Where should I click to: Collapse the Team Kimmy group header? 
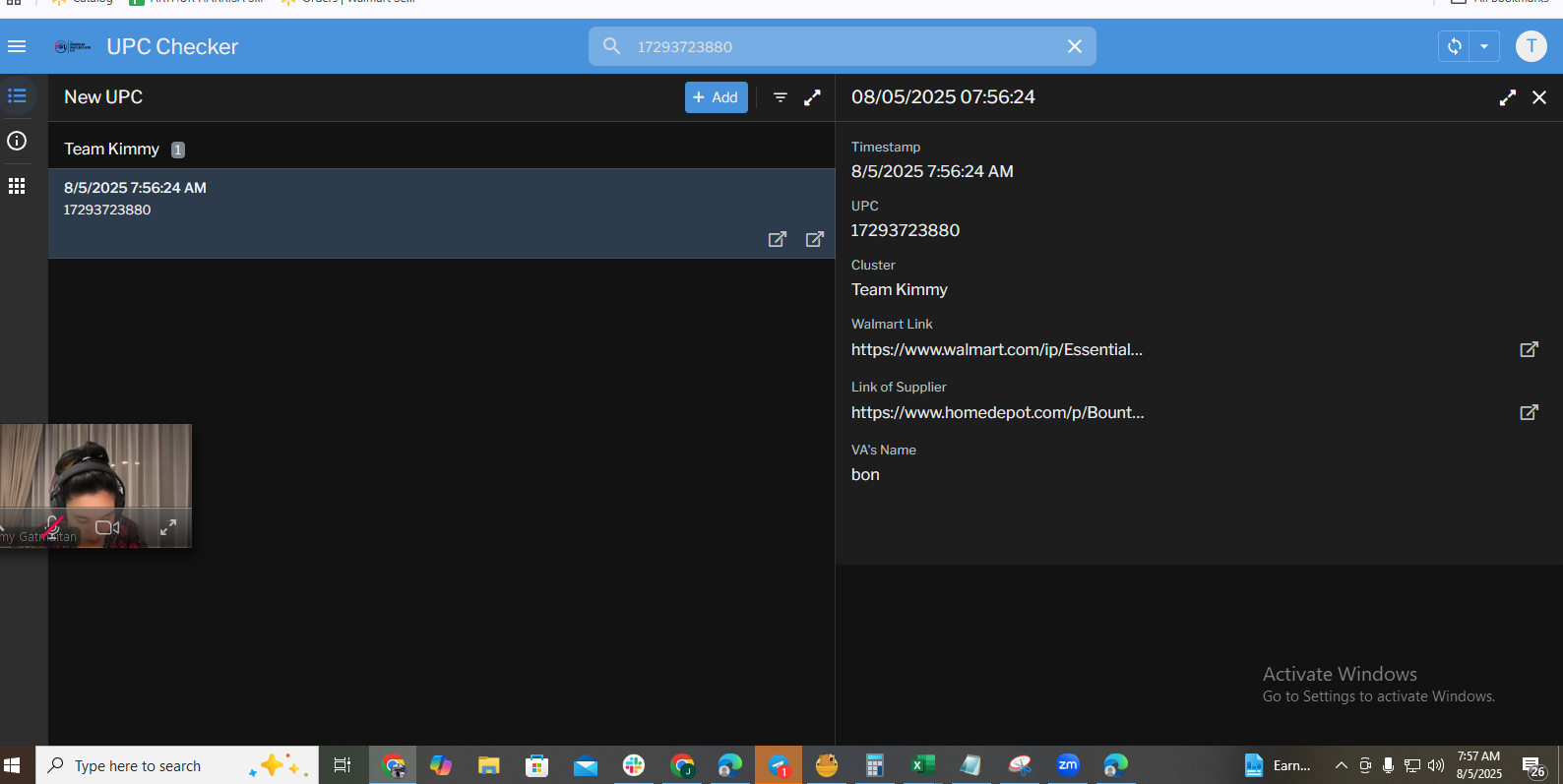[x=112, y=150]
